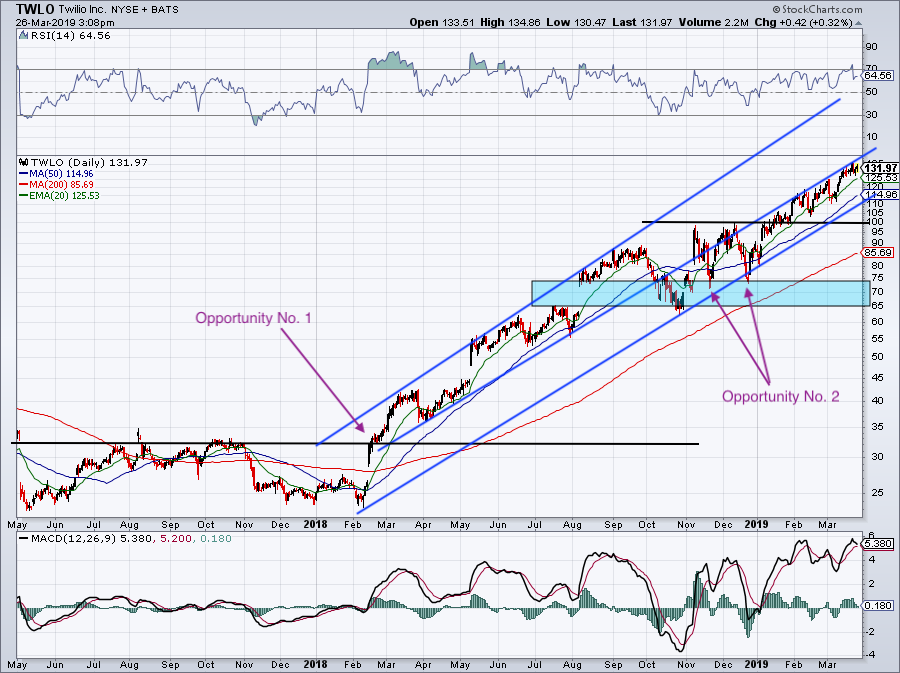Click the 100 price label on price axis

(874, 221)
